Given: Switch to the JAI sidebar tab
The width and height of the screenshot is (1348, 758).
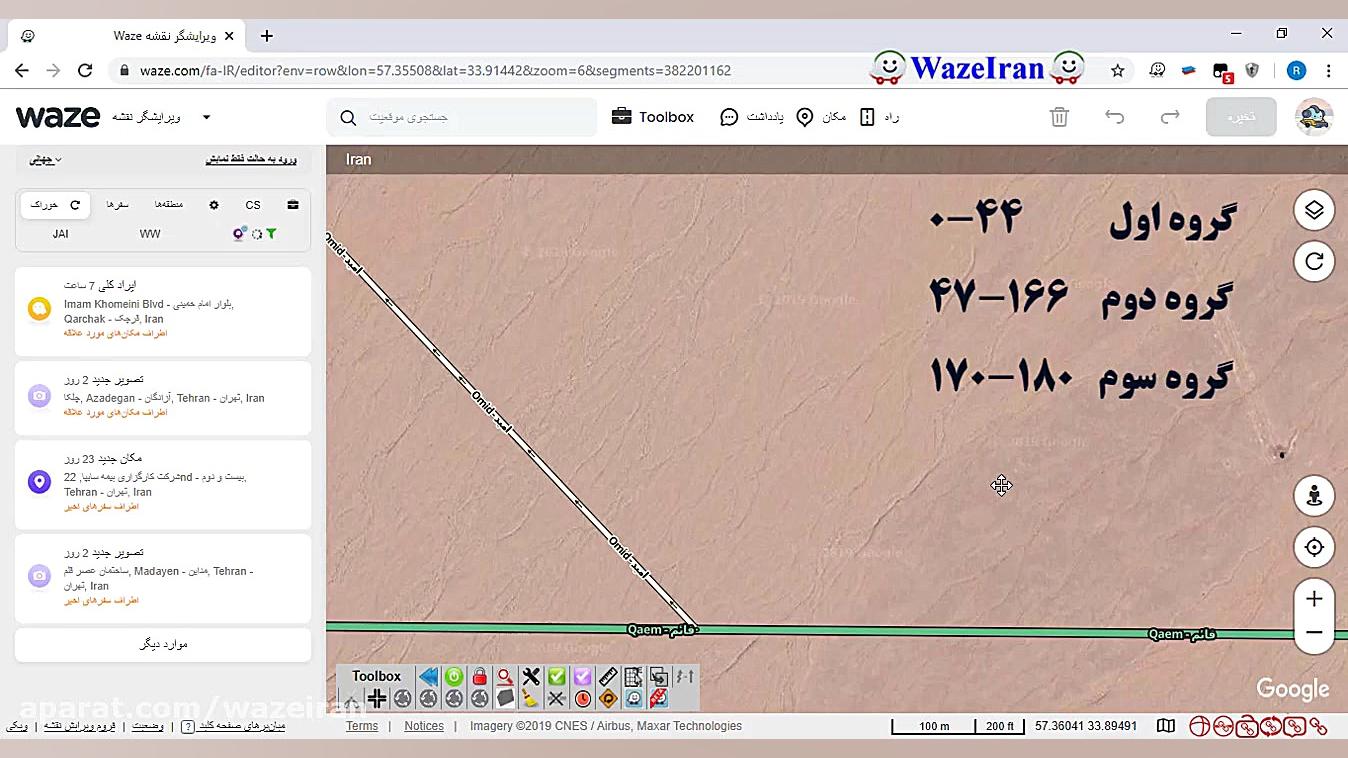Looking at the screenshot, I should coord(61,234).
